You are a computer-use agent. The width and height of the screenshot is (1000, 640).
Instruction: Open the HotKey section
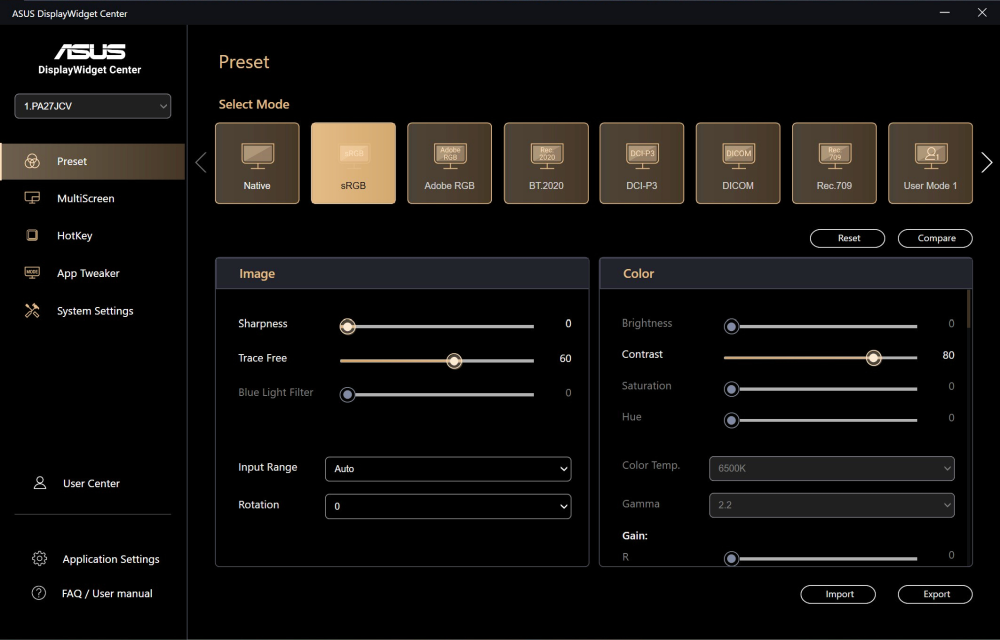pyautogui.click(x=74, y=236)
